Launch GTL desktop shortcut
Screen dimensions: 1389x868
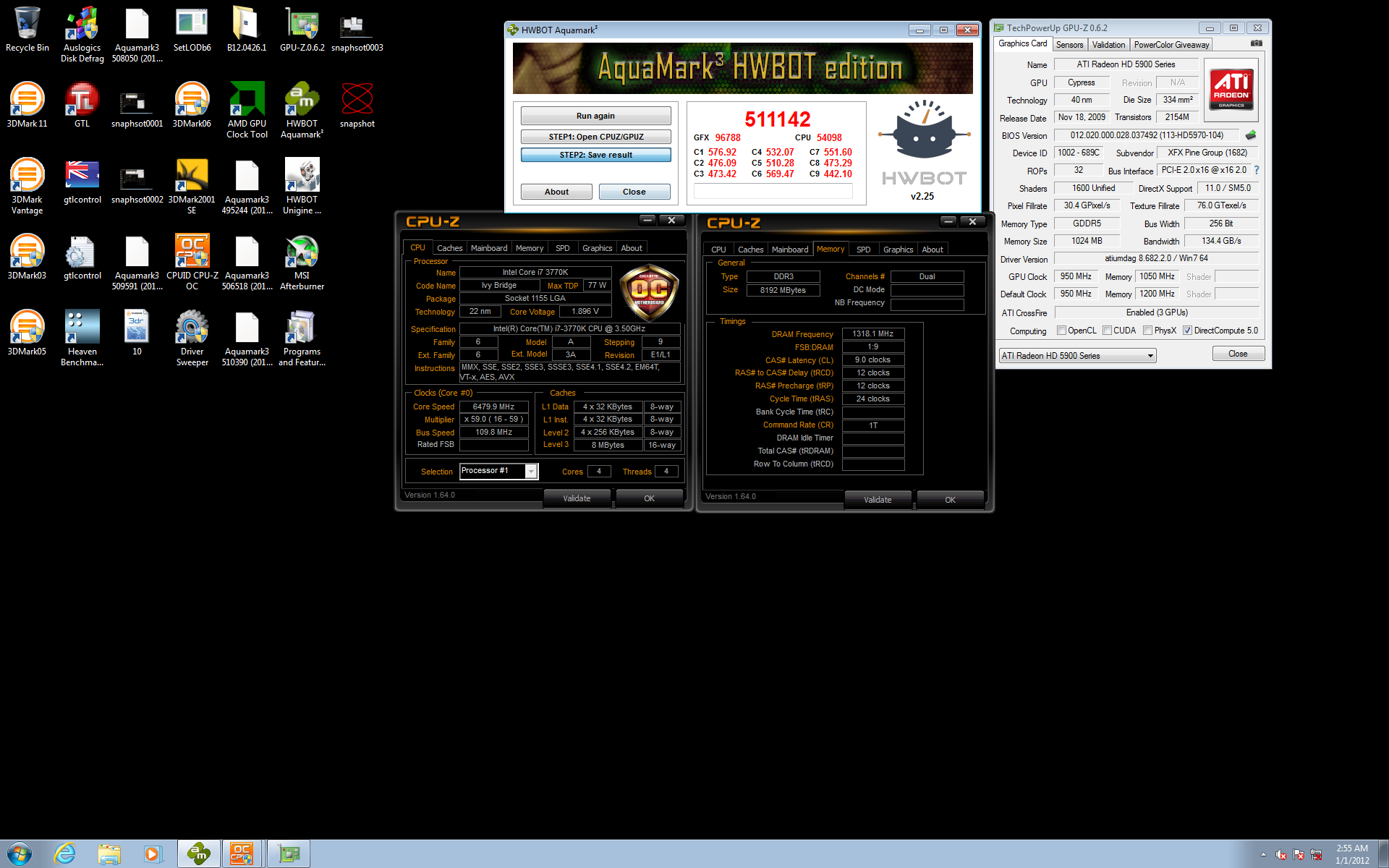click(x=82, y=106)
